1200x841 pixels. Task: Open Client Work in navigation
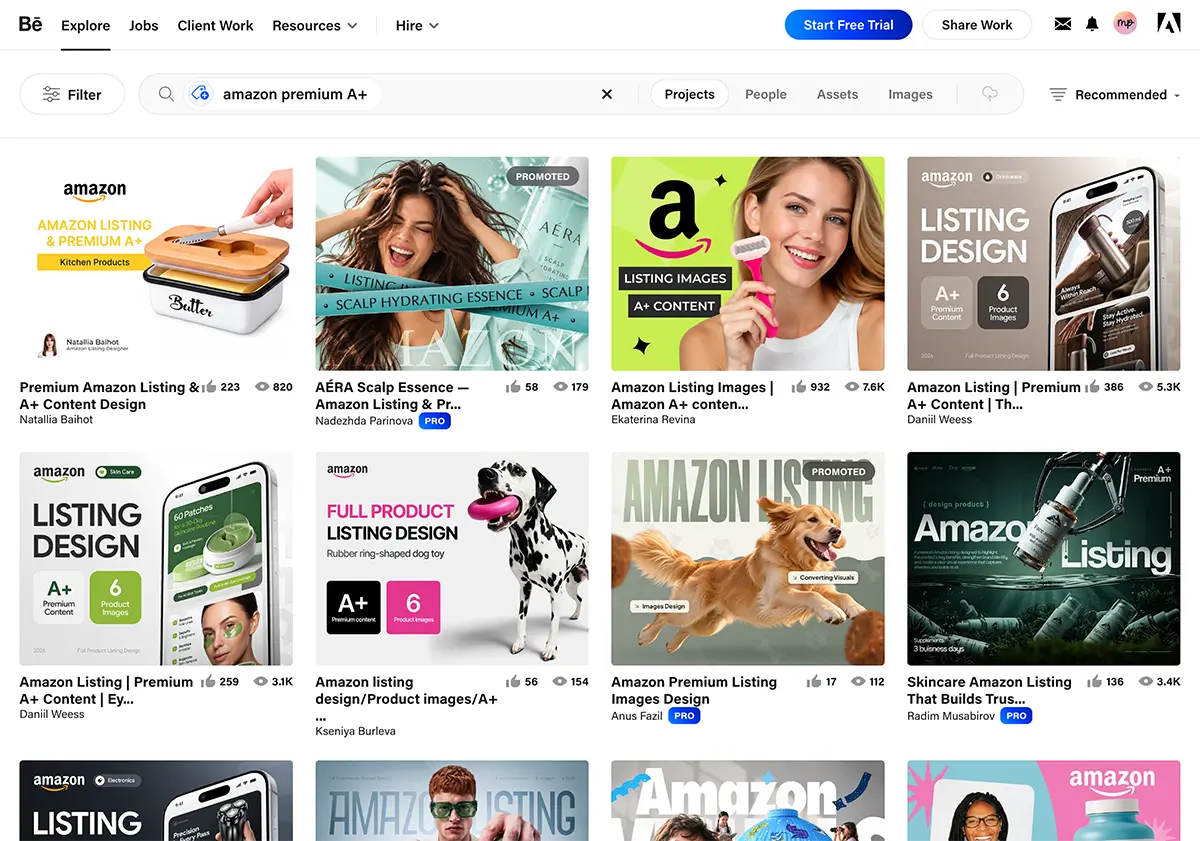[215, 25]
